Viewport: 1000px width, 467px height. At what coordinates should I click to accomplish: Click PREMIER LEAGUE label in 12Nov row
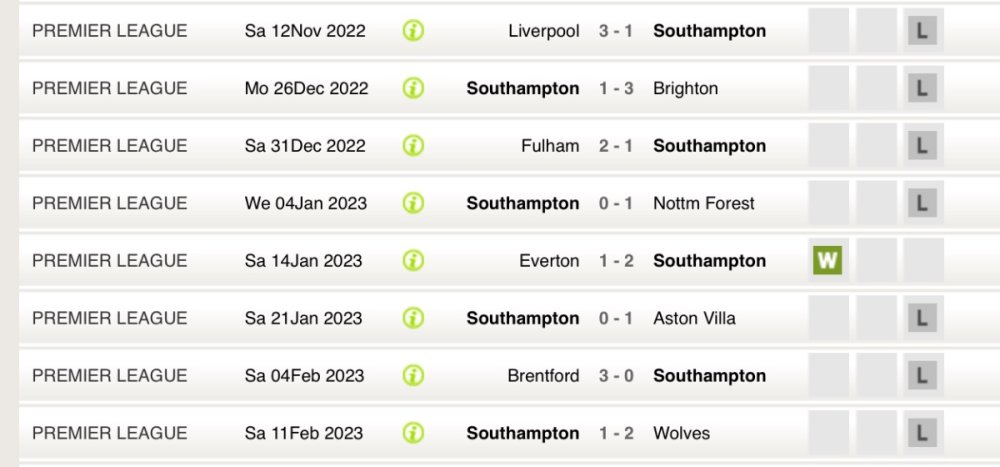point(109,31)
